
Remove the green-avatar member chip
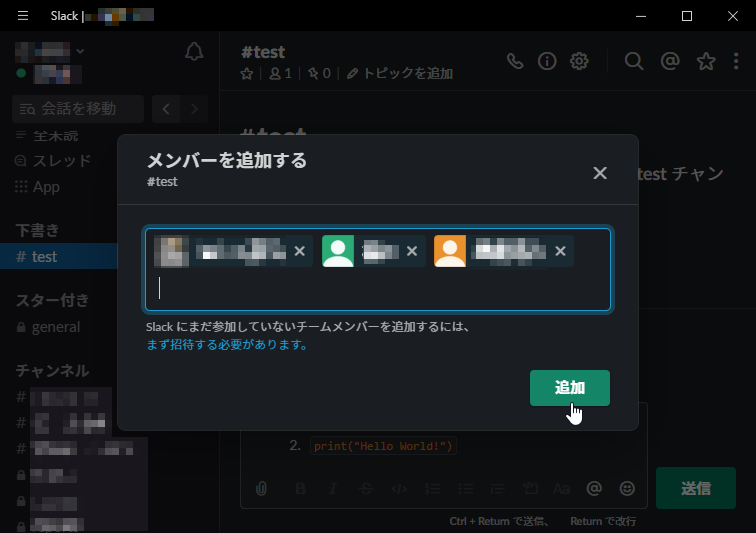412,251
